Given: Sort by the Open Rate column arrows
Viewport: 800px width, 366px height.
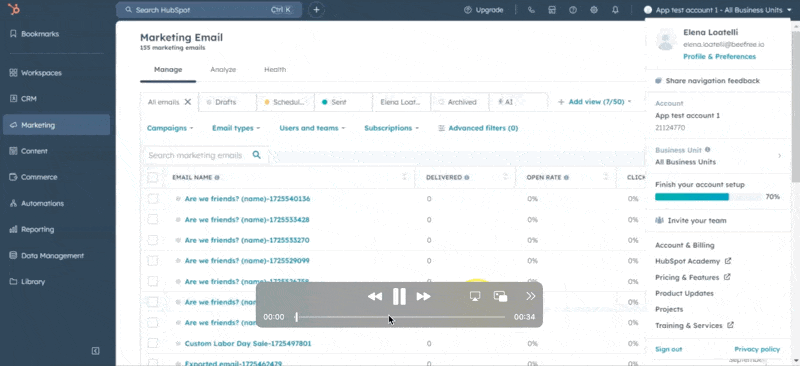Looking at the screenshot, I should click(x=606, y=177).
